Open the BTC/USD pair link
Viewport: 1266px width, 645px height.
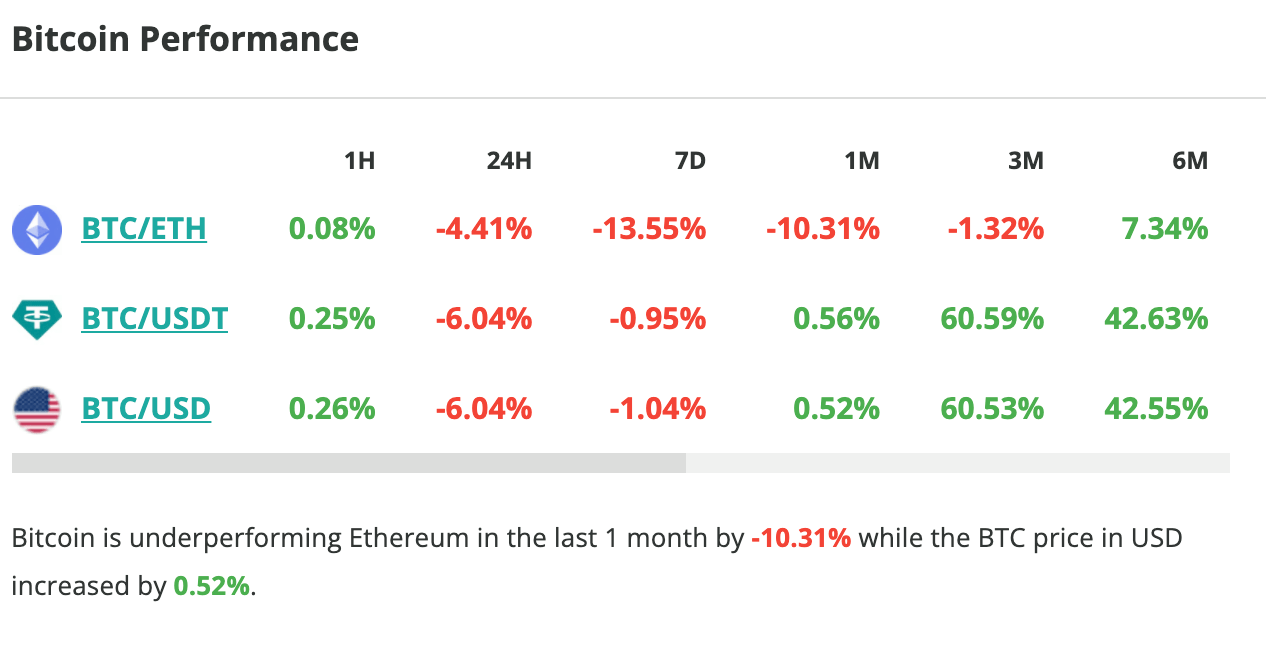146,409
